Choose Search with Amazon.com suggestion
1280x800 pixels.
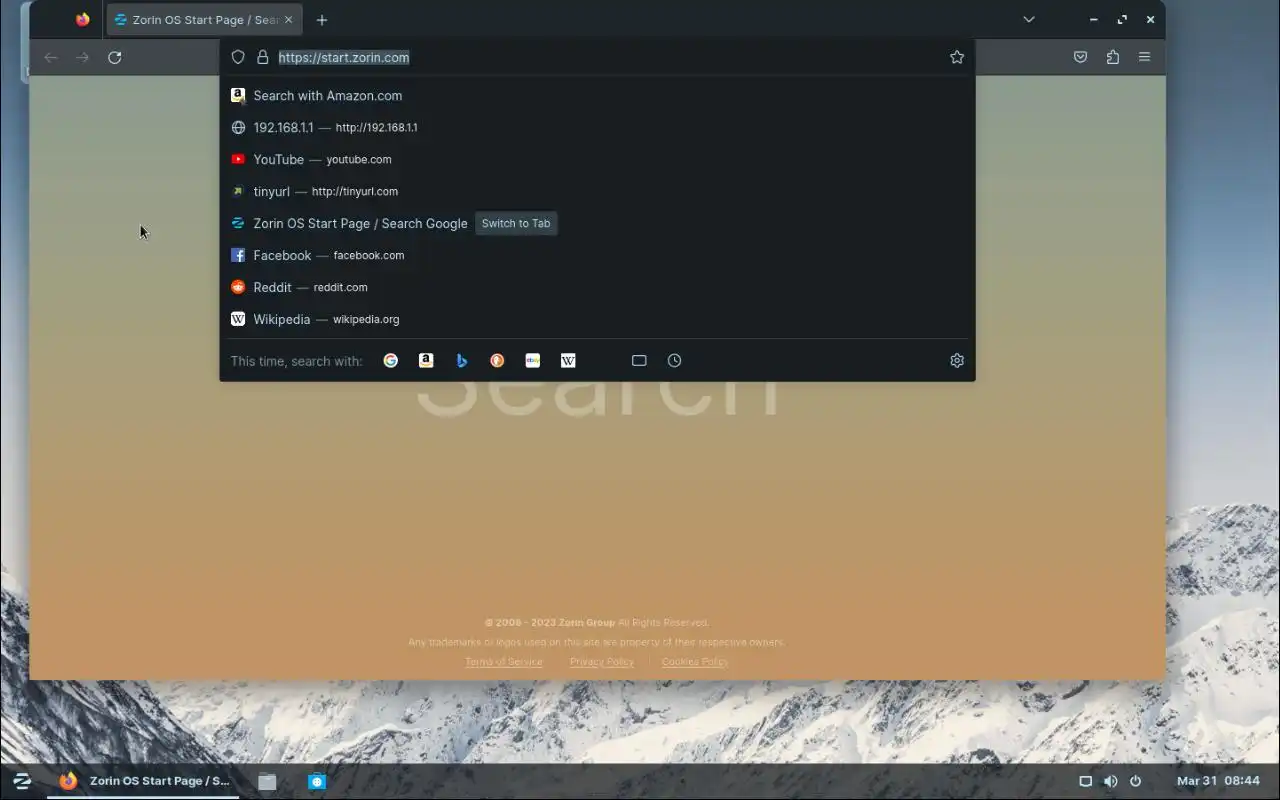[597, 96]
